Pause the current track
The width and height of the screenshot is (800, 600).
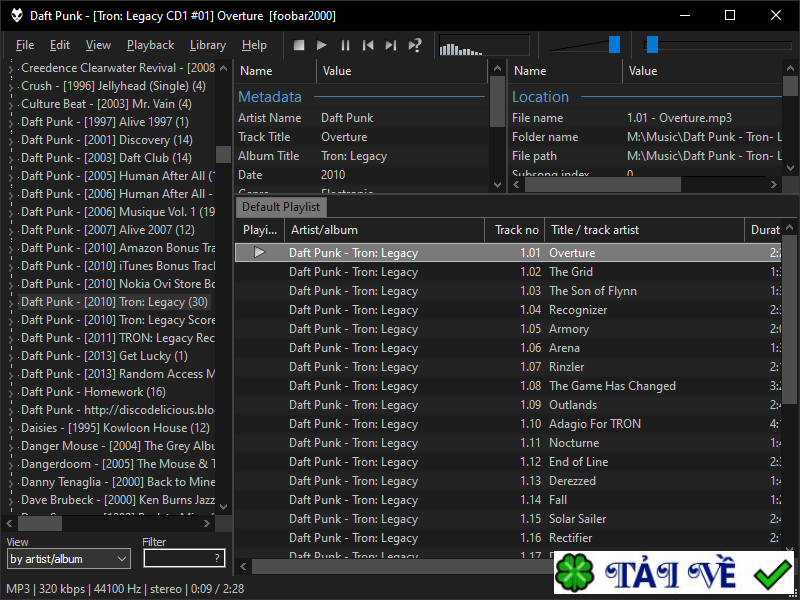(345, 45)
